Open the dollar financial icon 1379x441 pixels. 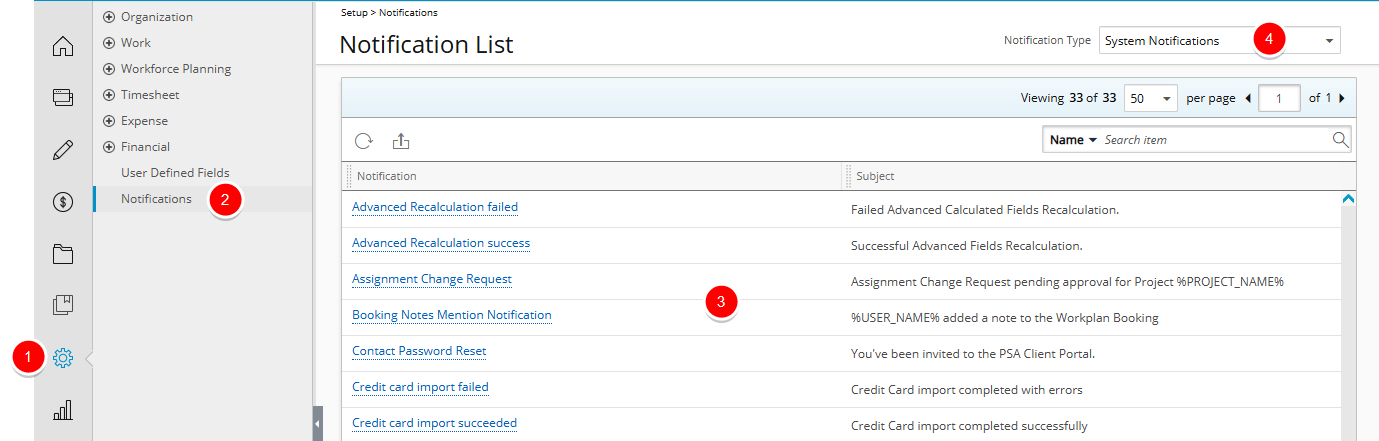[63, 202]
